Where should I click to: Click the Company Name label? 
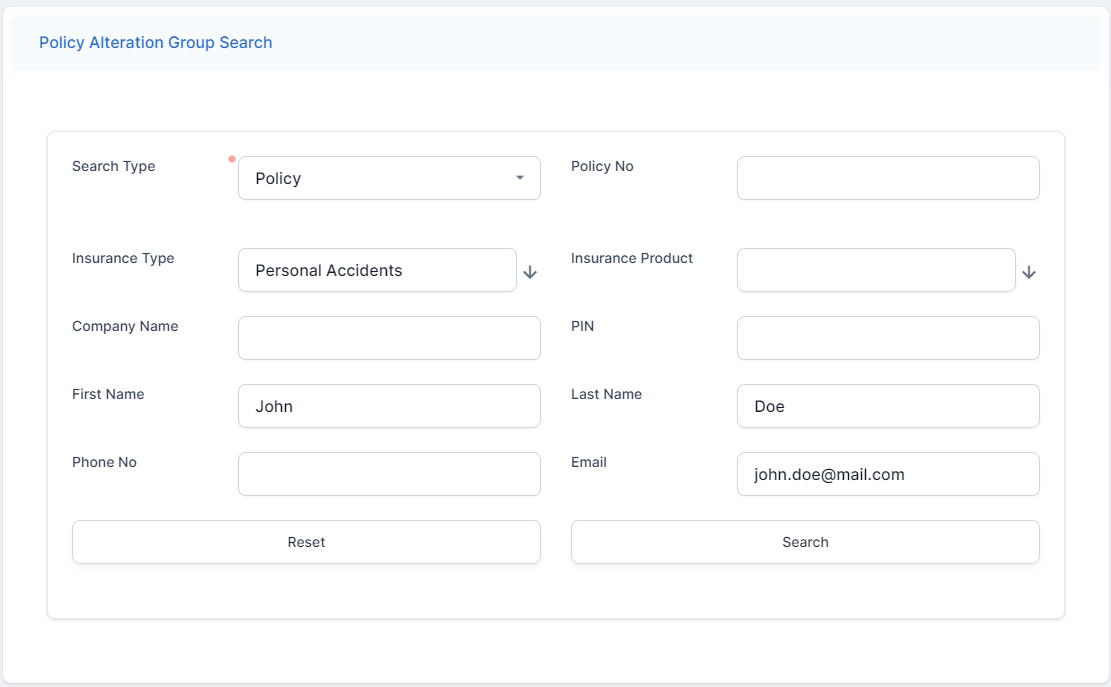click(x=125, y=326)
